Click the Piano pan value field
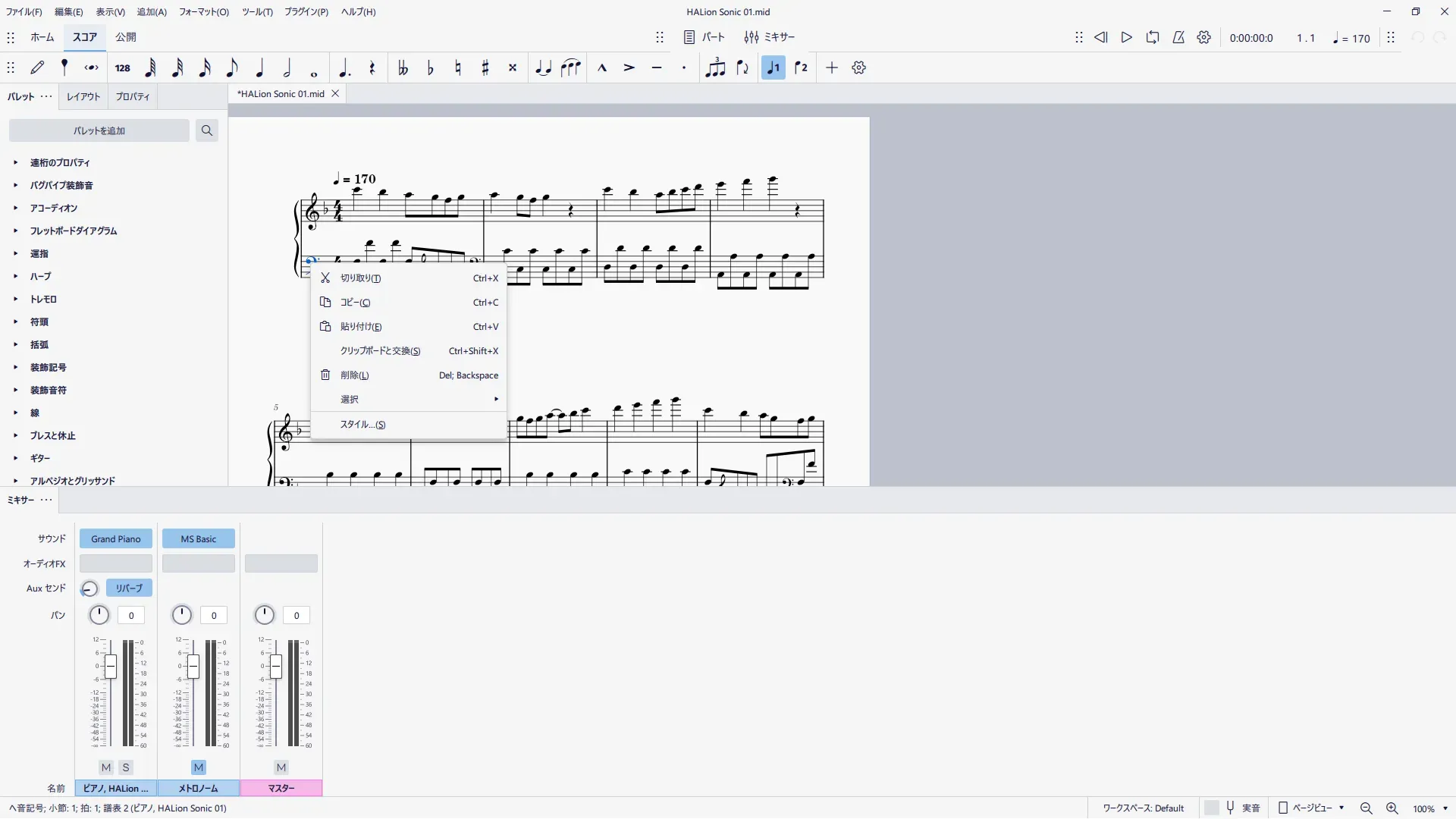The image size is (1456, 819). pos(131,616)
